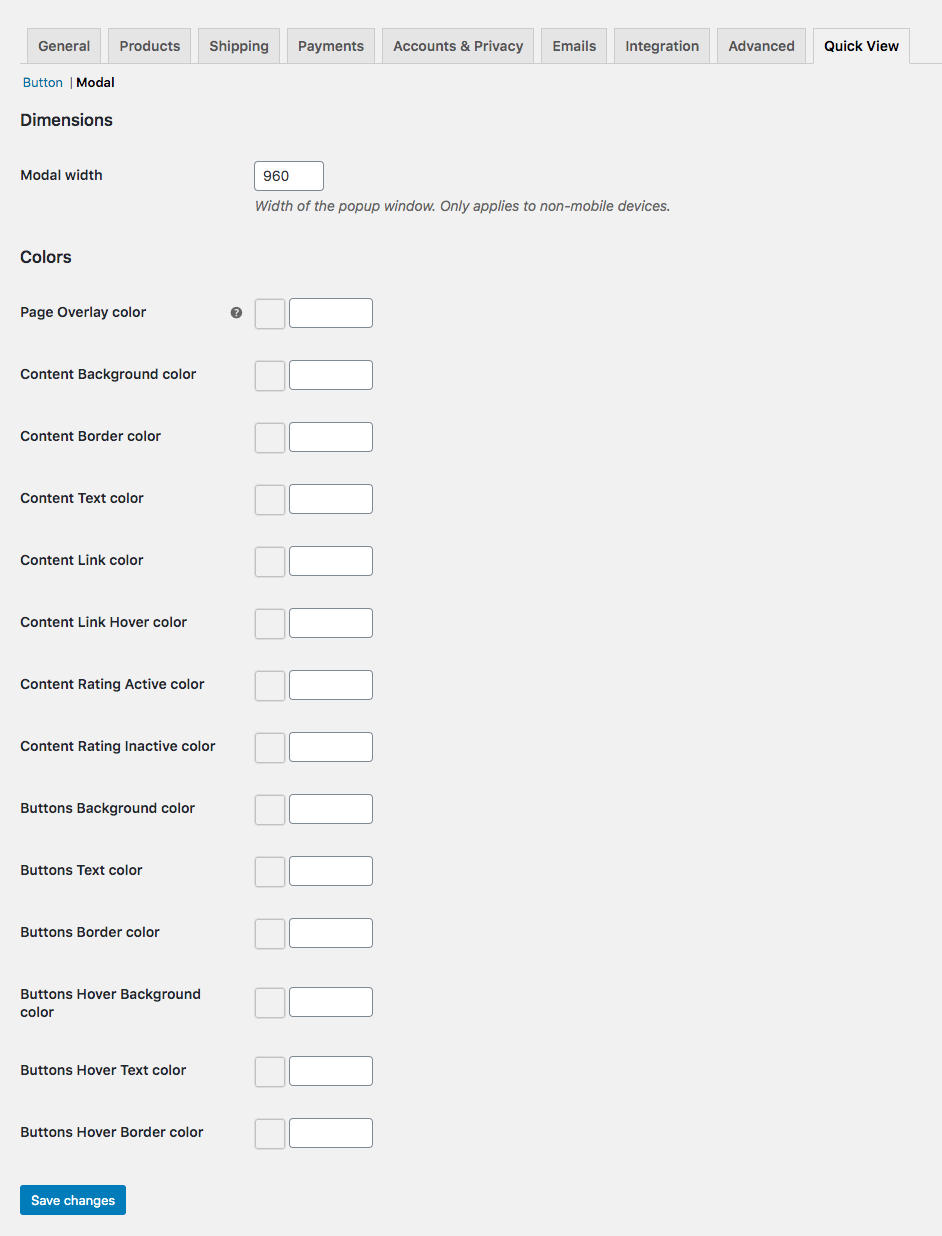Select the Accounts & Privacy tab
Image resolution: width=942 pixels, height=1236 pixels.
pos(458,46)
